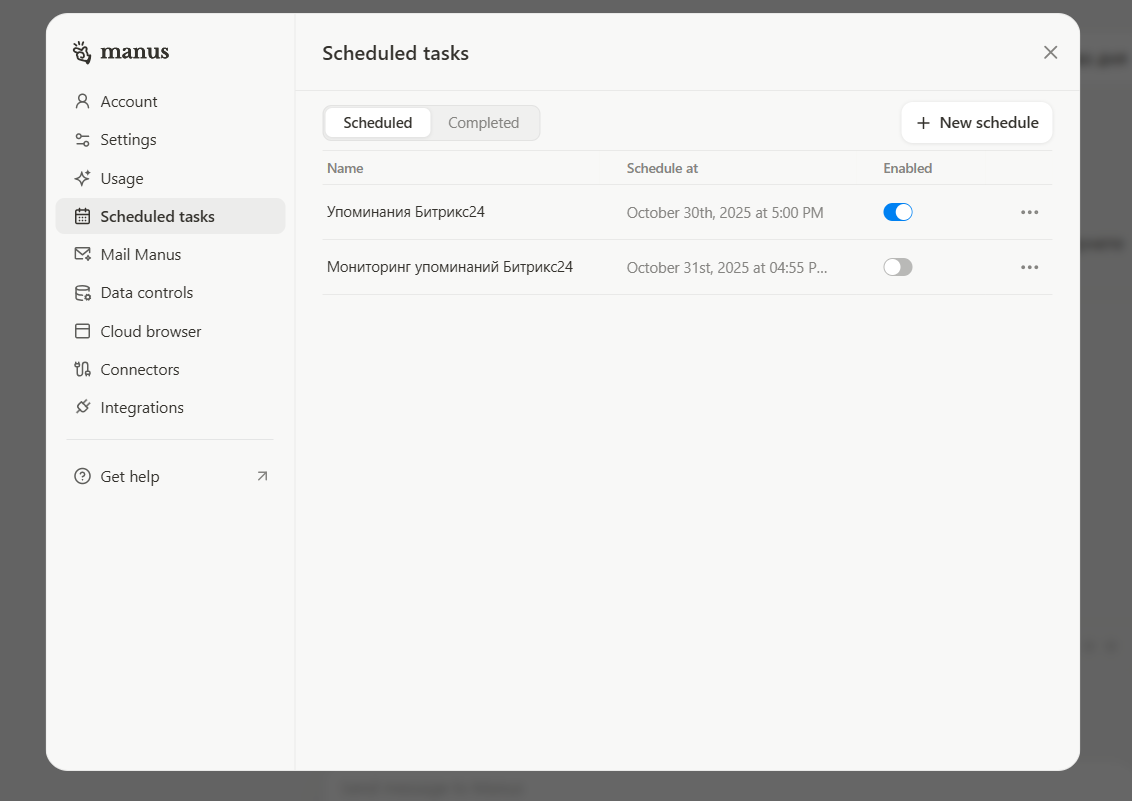
Task: Click the Settings sliders icon
Action: (x=83, y=140)
